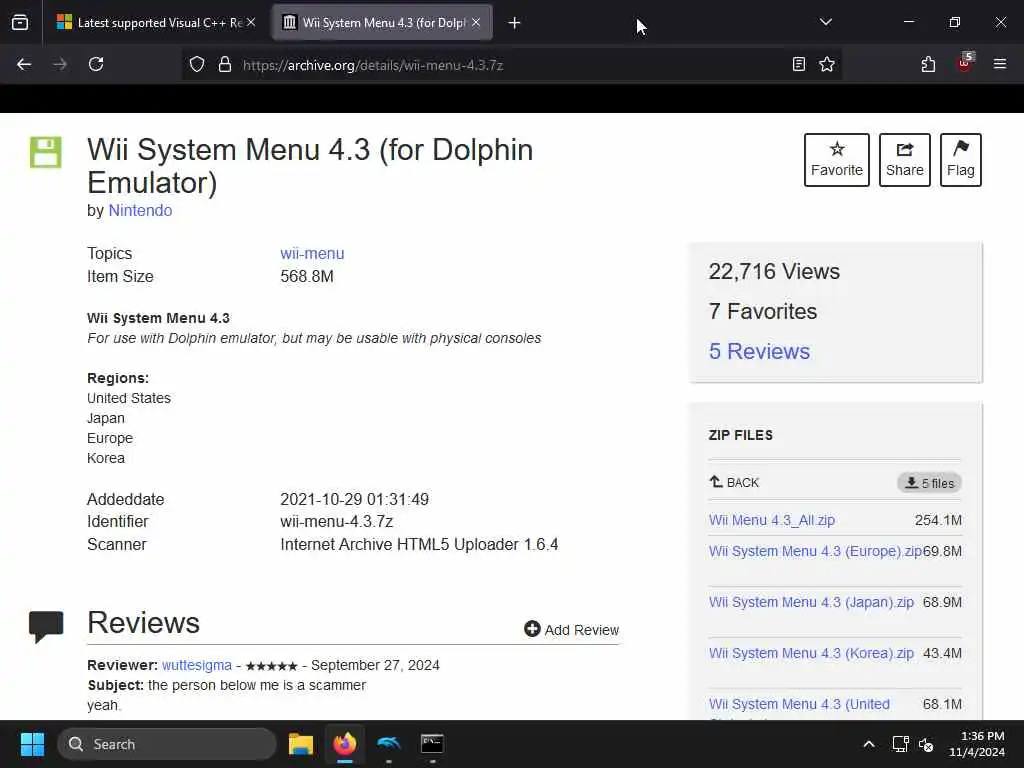Click the Firefox taskbar icon
1024x768 pixels.
[x=345, y=744]
